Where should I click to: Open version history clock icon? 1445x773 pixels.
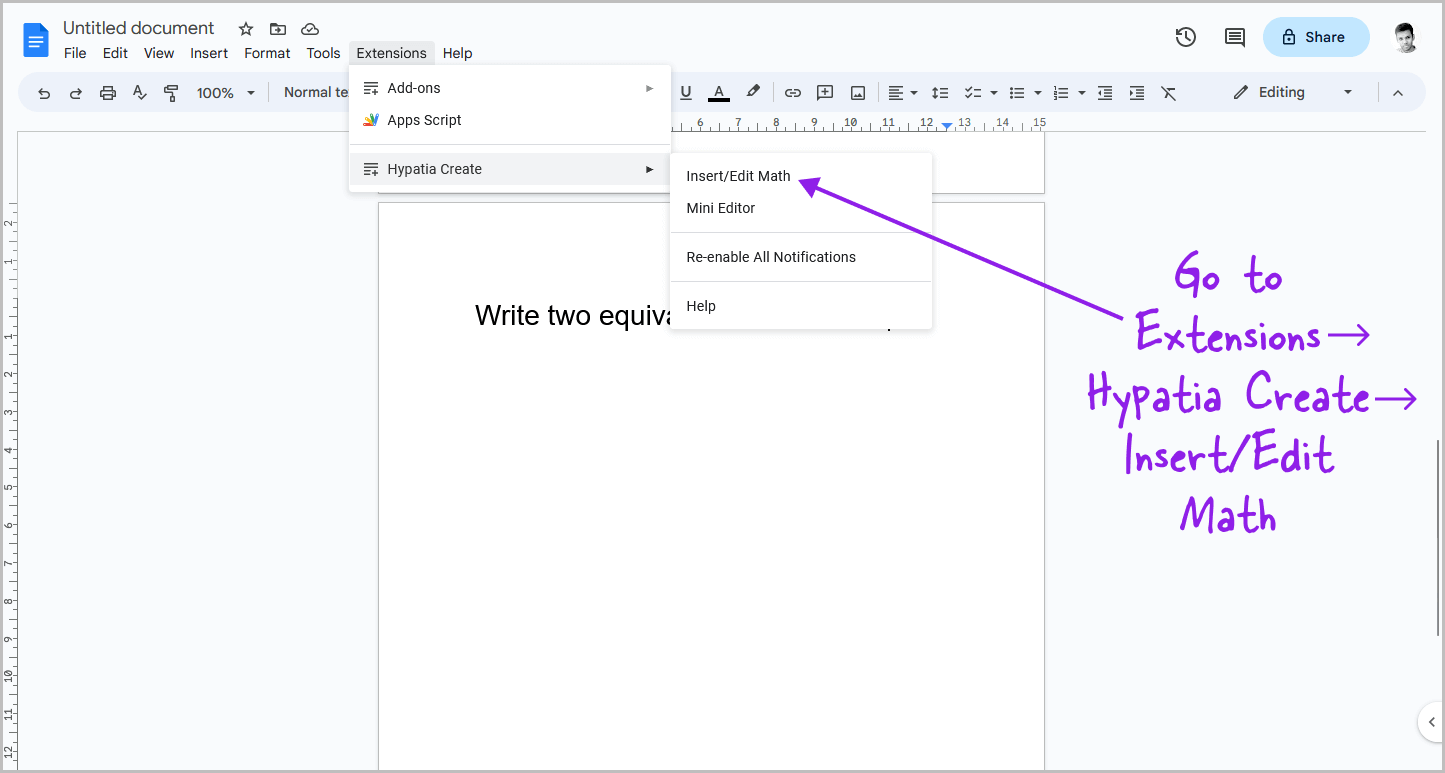[1186, 37]
